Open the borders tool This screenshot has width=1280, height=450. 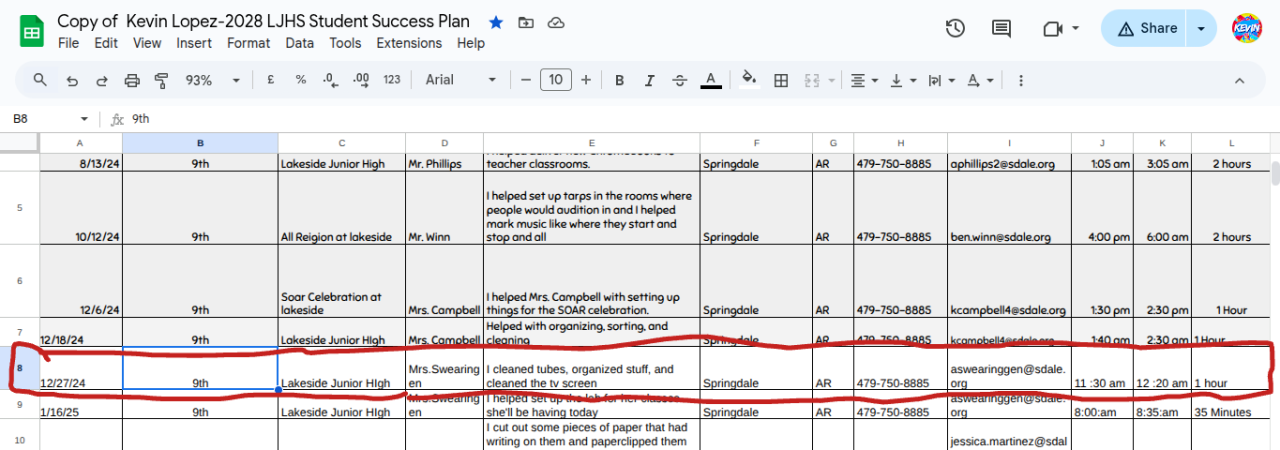781,80
